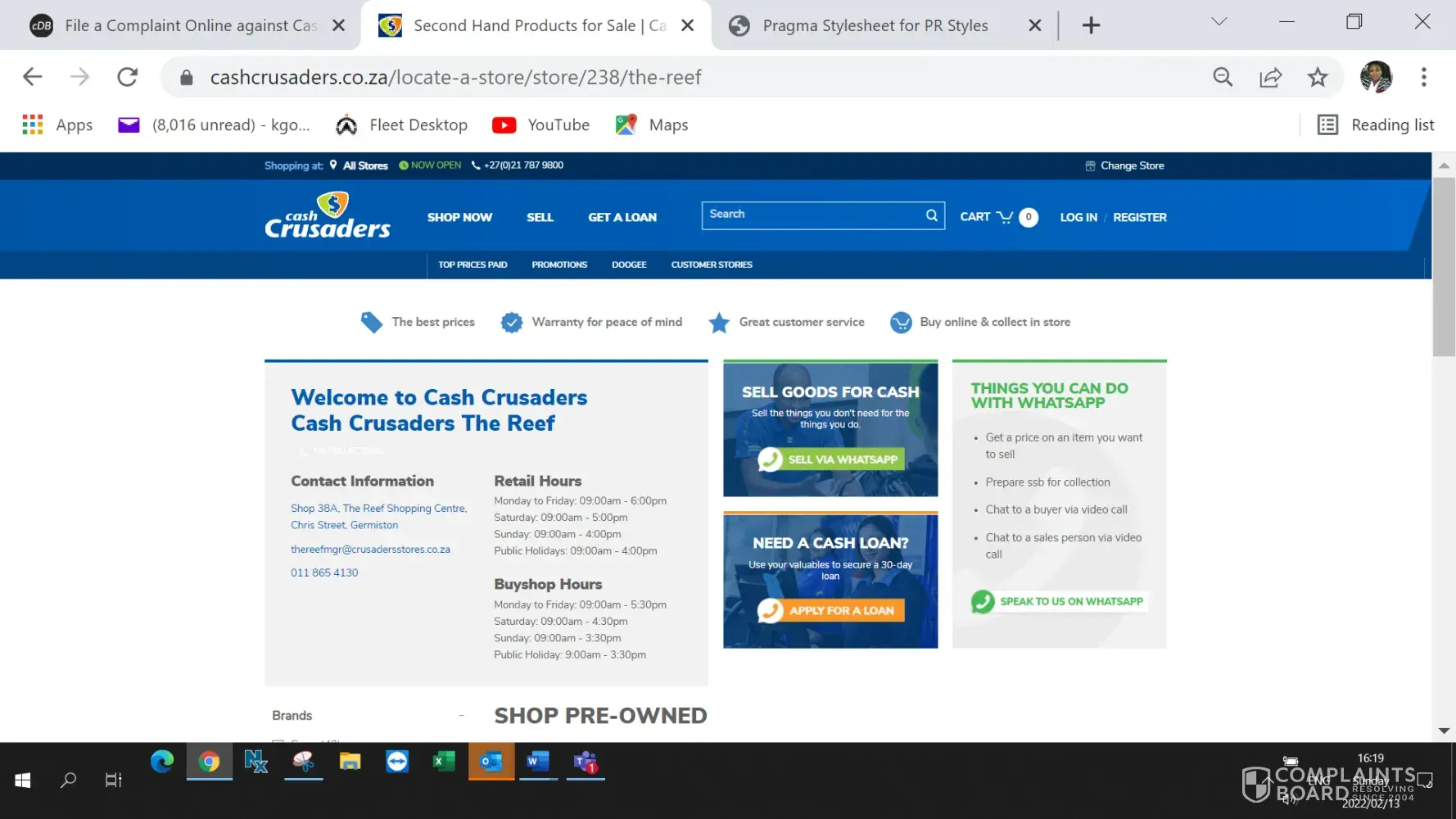Reload the current page

127,77
